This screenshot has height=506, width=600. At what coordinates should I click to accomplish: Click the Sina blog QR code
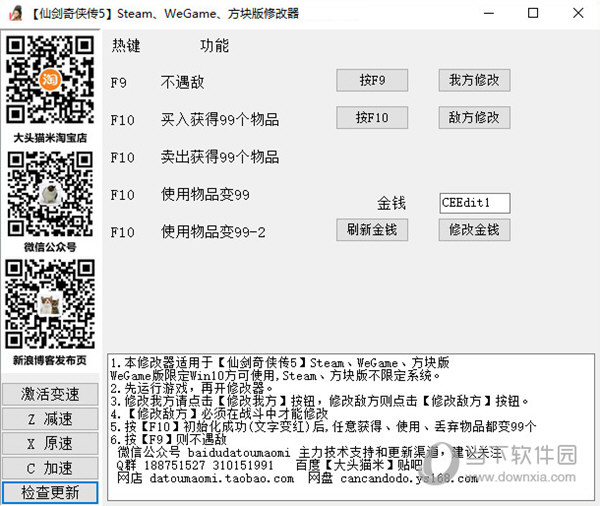pos(50,304)
